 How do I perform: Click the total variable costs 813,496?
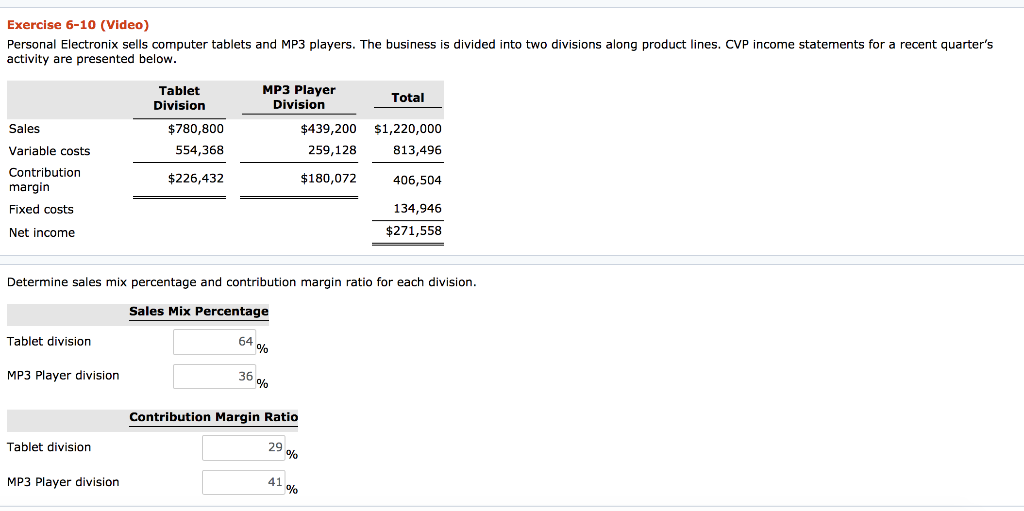pos(417,150)
